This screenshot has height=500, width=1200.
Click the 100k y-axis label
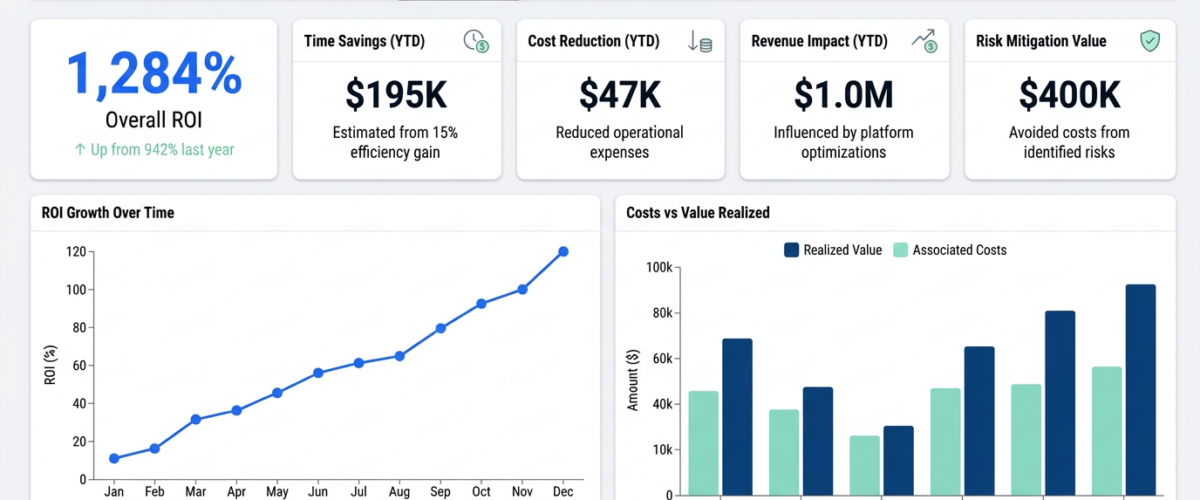[x=658, y=268]
